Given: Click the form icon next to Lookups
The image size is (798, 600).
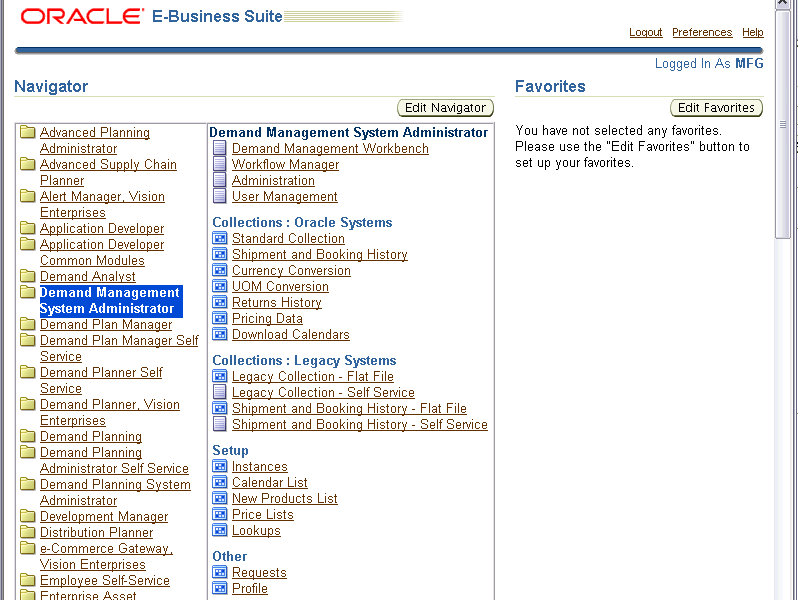Looking at the screenshot, I should pos(219,530).
